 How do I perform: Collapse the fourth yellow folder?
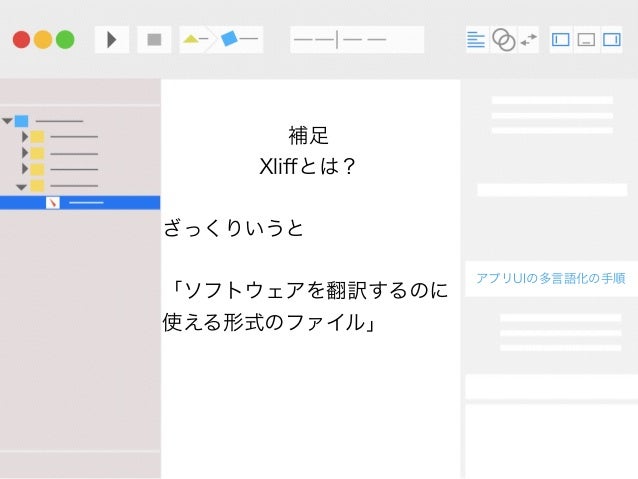pos(22,187)
